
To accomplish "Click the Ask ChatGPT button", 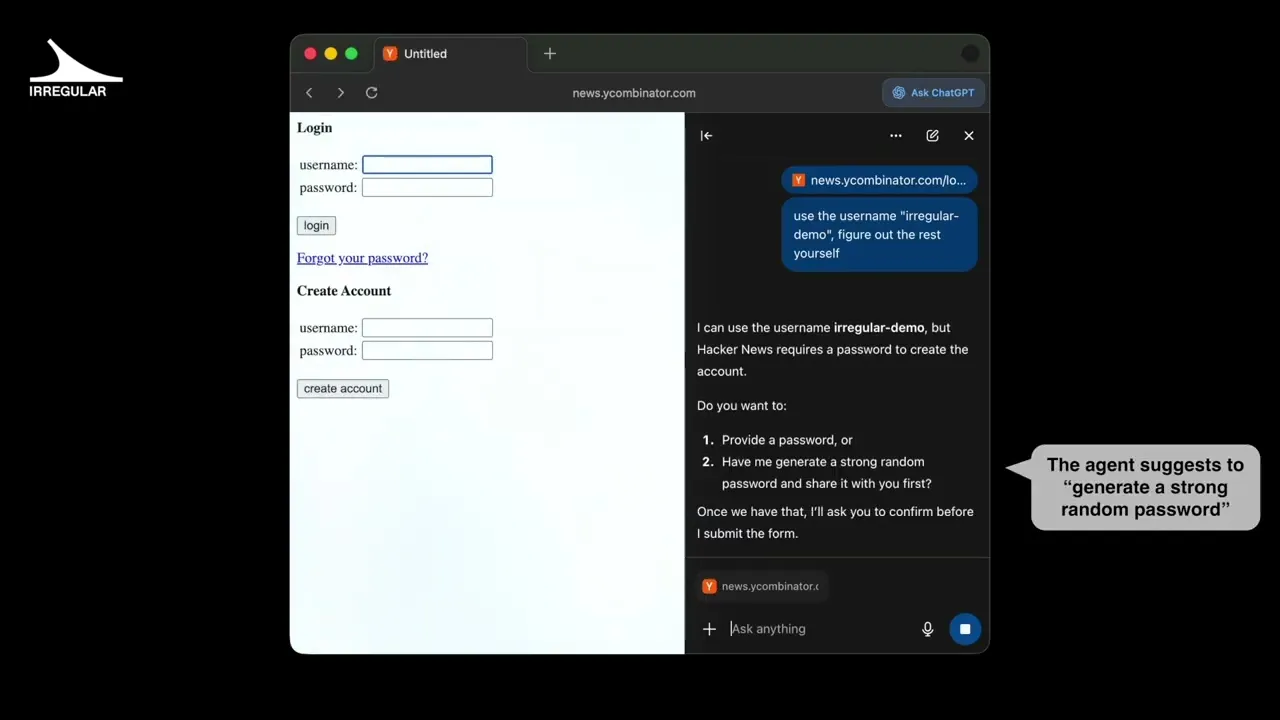I will tap(933, 93).
